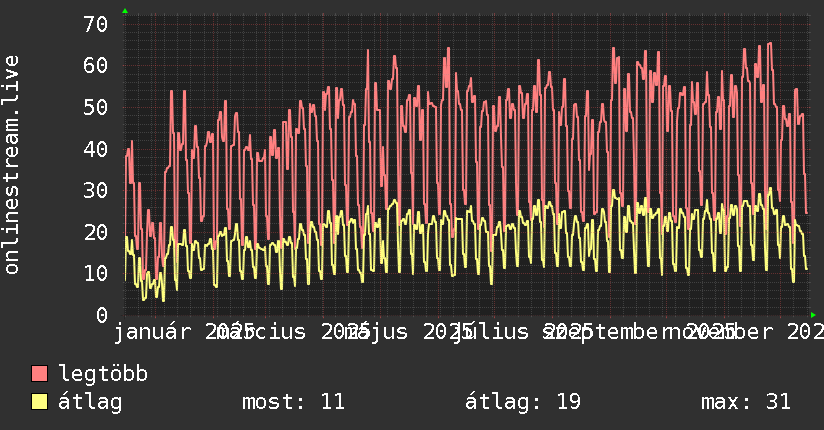
Task: Click the y-axis label 10
Action: pyautogui.click(x=96, y=273)
